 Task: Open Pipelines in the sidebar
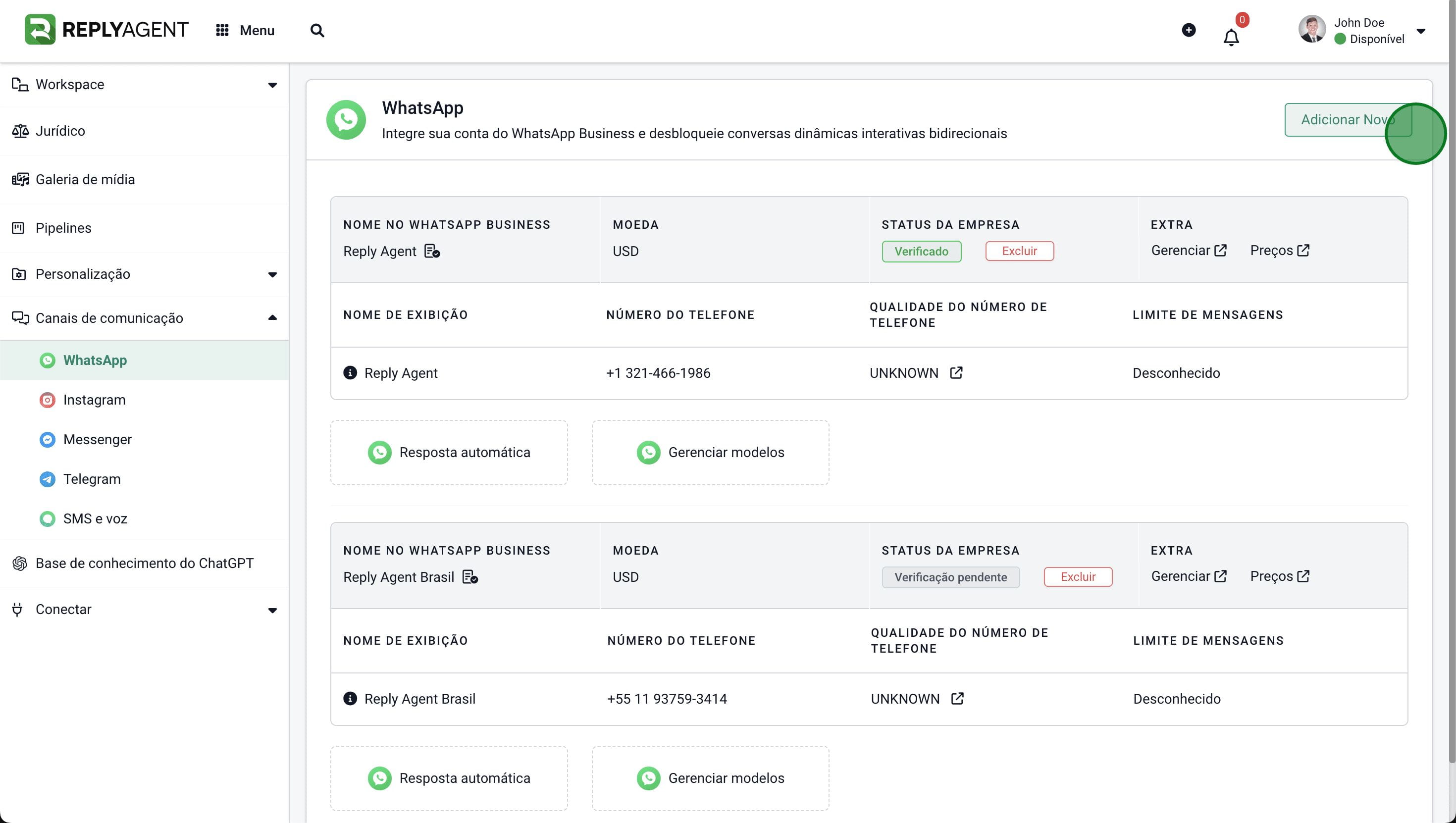point(145,228)
